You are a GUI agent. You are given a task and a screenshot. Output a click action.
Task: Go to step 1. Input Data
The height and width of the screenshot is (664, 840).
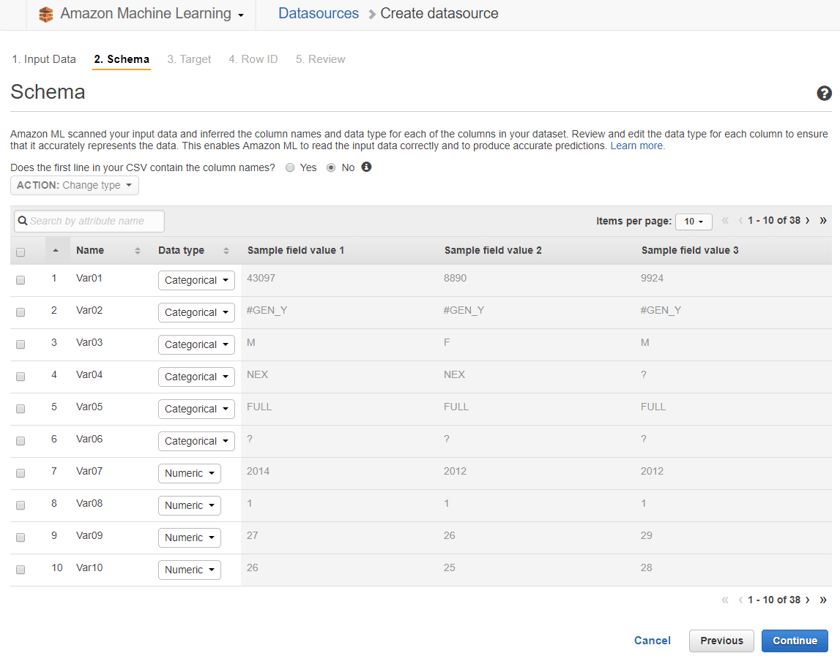click(x=44, y=59)
